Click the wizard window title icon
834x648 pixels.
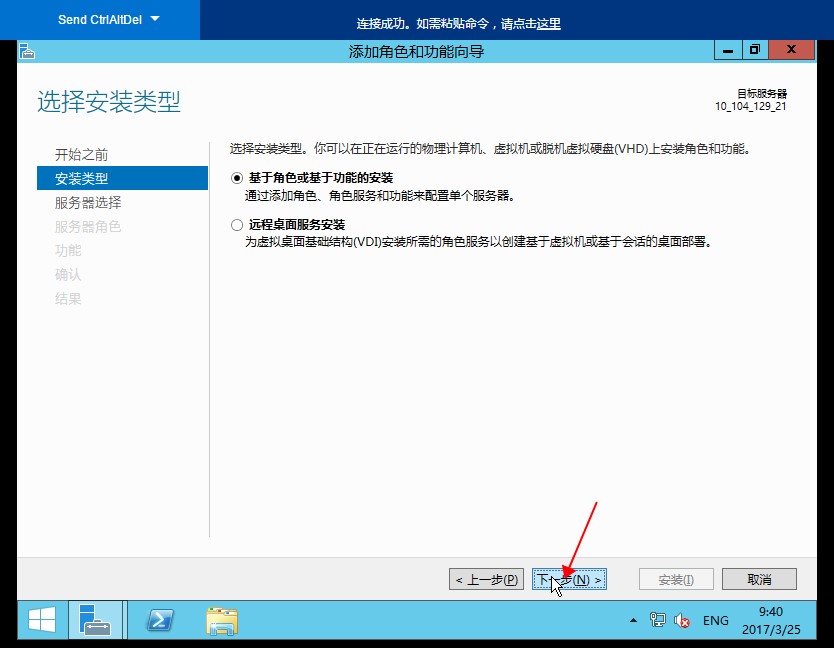tap(27, 52)
